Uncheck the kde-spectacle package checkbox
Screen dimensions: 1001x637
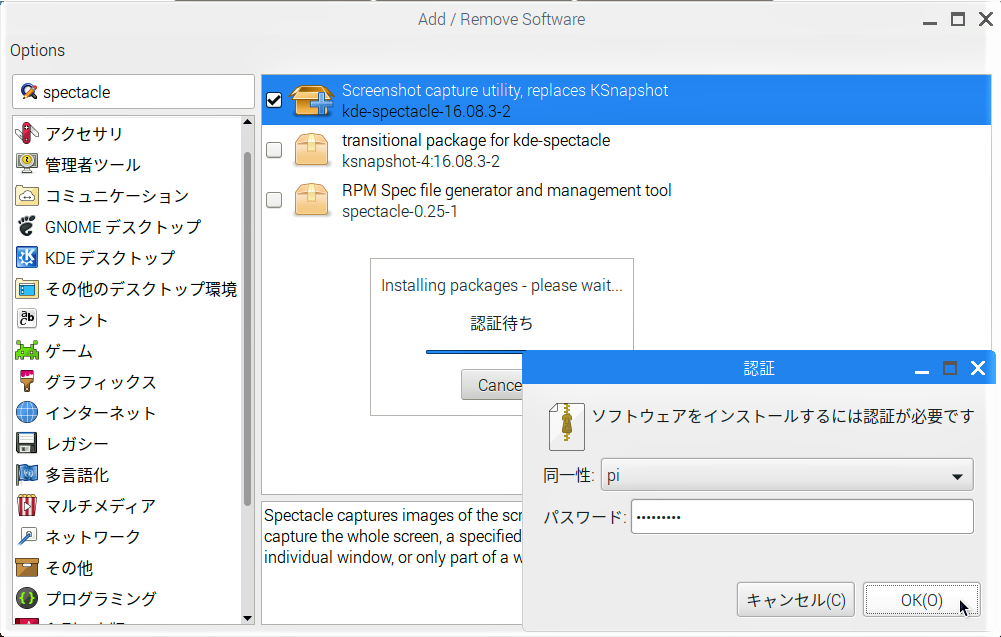tap(274, 100)
